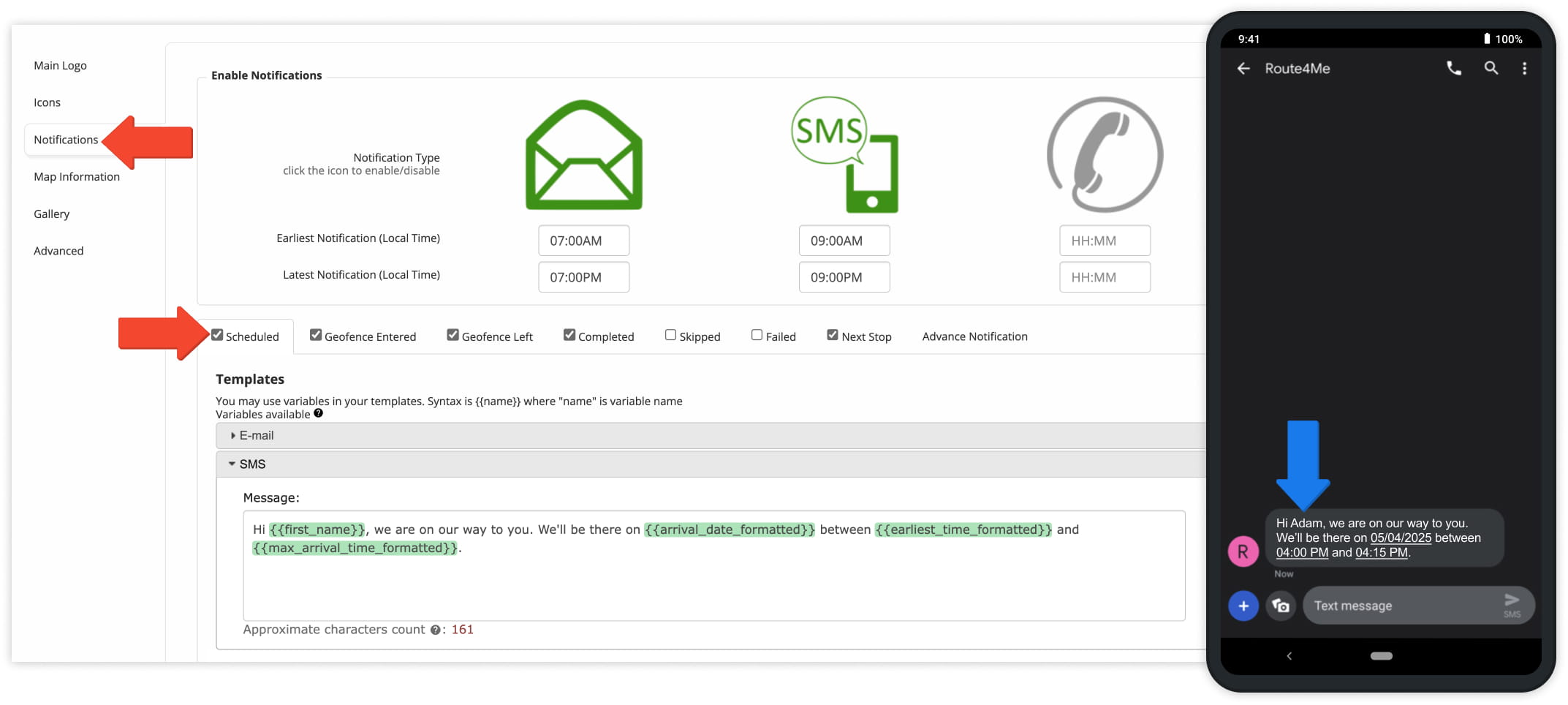
Task: Tap the camera gallery icon in phone
Action: coord(1281,606)
